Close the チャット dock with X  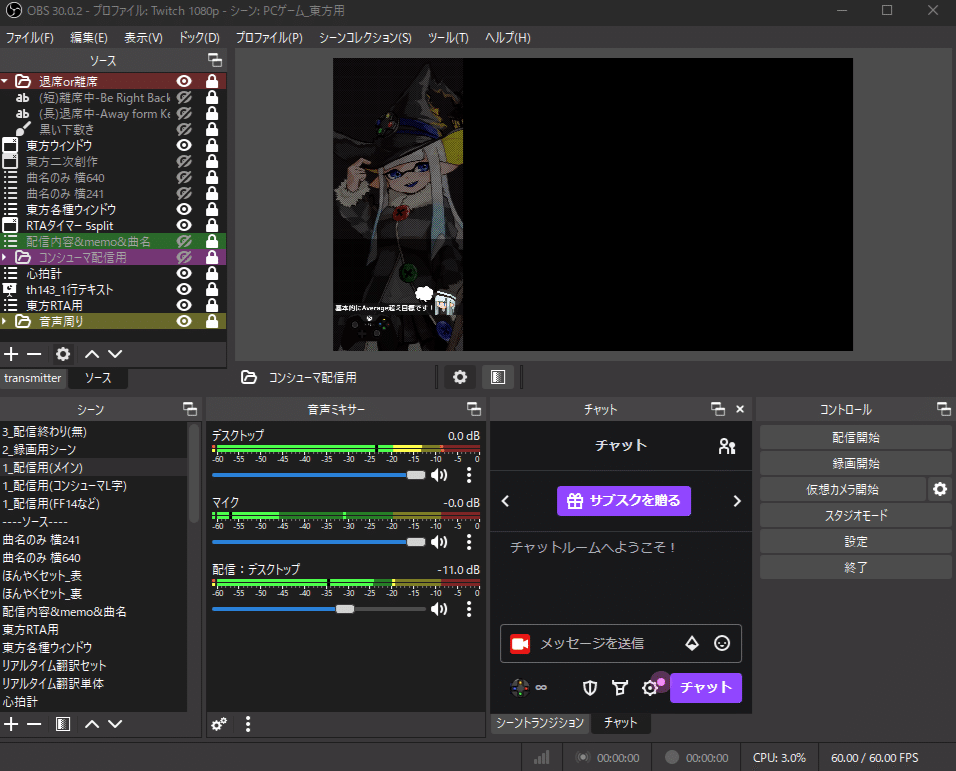click(x=740, y=409)
